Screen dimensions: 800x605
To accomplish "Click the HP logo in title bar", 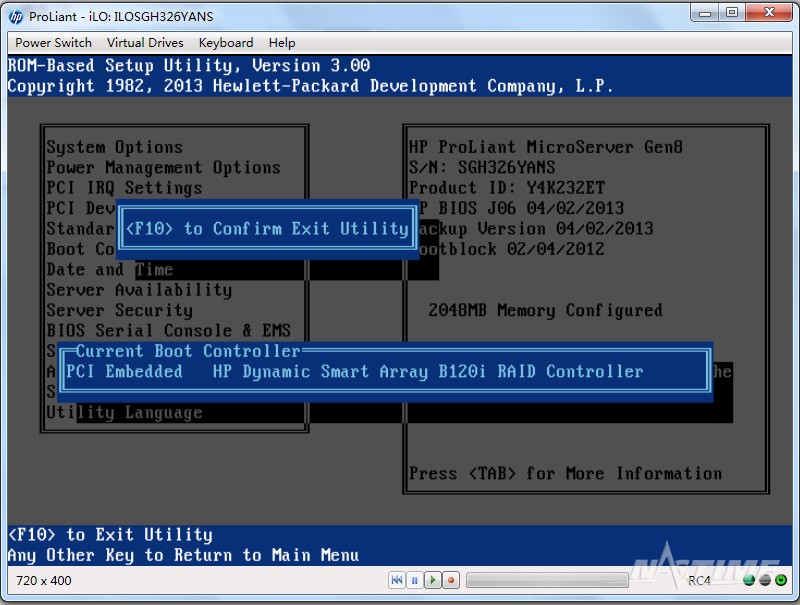I will (16, 17).
